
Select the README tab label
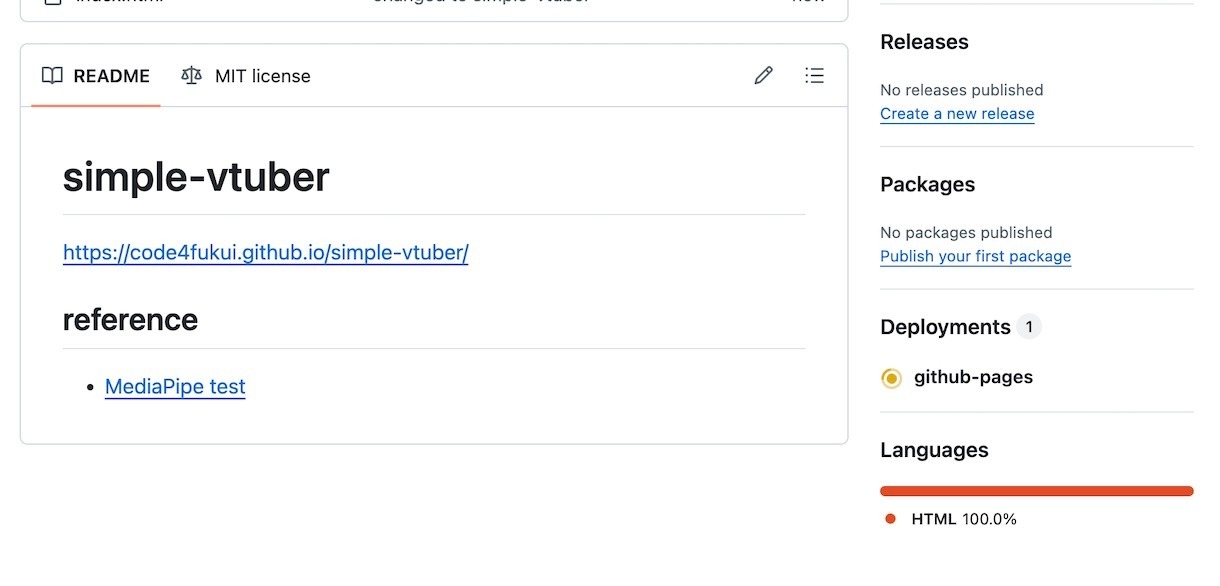tap(112, 76)
